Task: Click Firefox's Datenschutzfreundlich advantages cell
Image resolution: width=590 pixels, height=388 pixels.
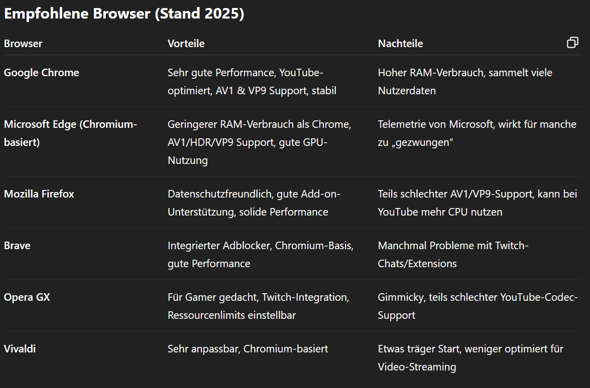Action: [x=254, y=203]
